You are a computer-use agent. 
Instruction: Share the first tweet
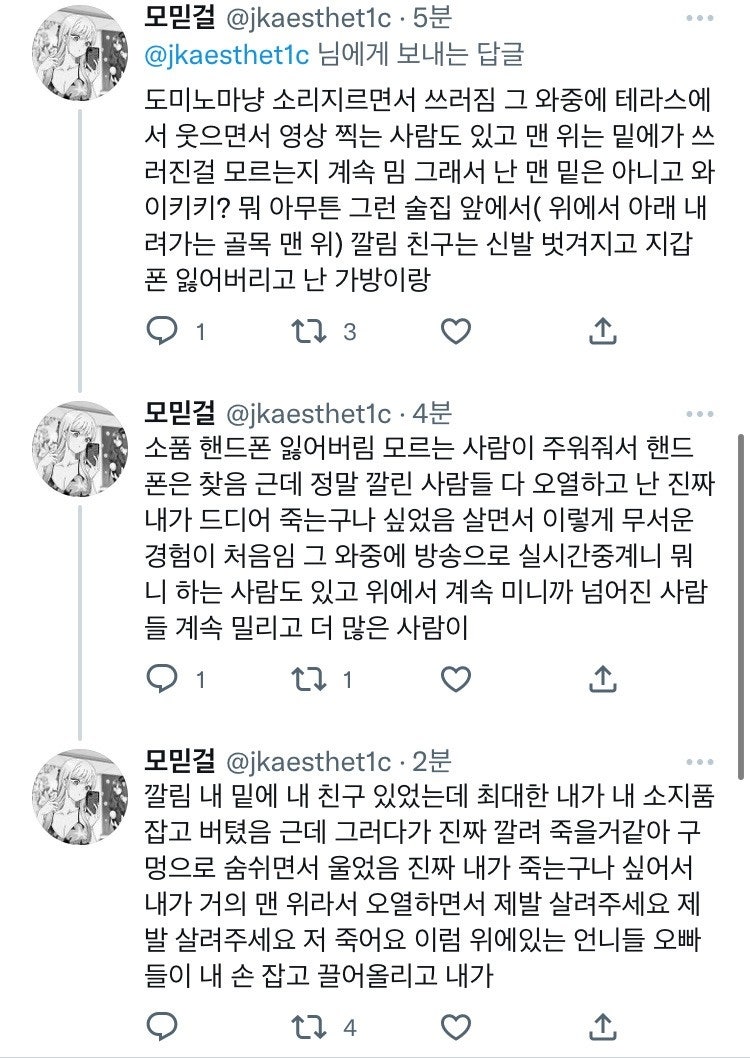(602, 331)
